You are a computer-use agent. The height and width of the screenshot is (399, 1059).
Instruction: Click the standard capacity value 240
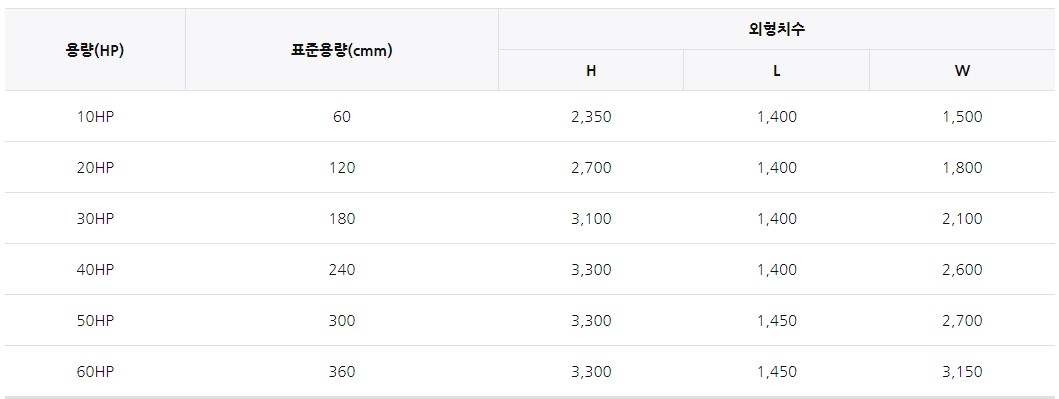pyautogui.click(x=342, y=269)
